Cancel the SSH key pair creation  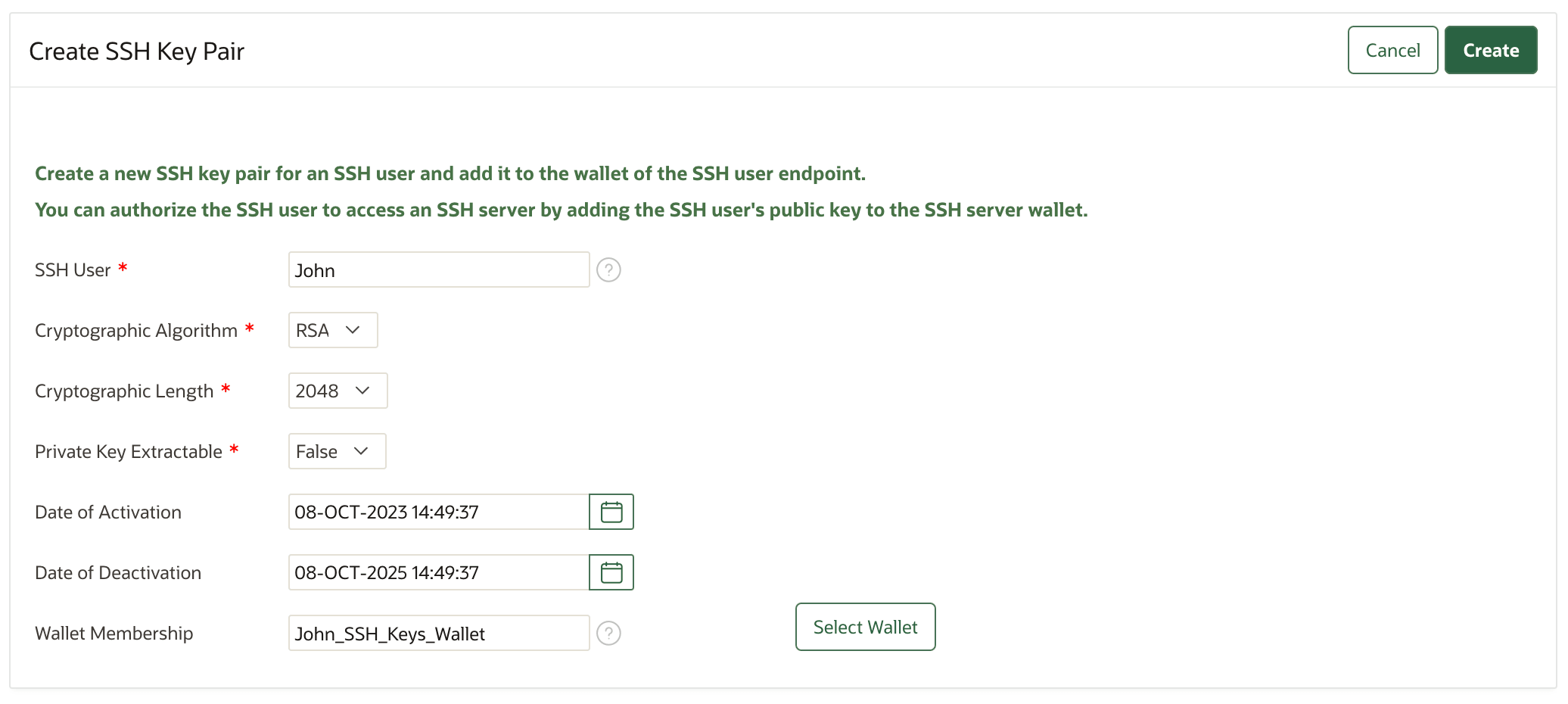pyautogui.click(x=1392, y=49)
